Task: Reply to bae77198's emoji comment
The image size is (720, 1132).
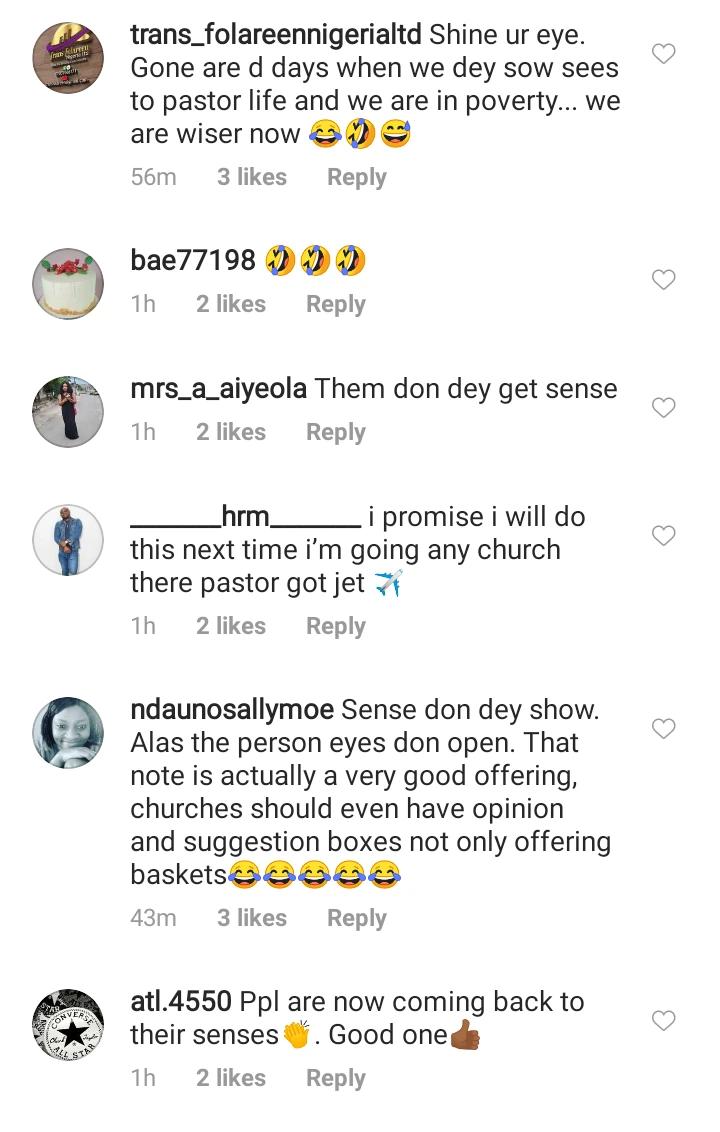Action: pyautogui.click(x=335, y=304)
